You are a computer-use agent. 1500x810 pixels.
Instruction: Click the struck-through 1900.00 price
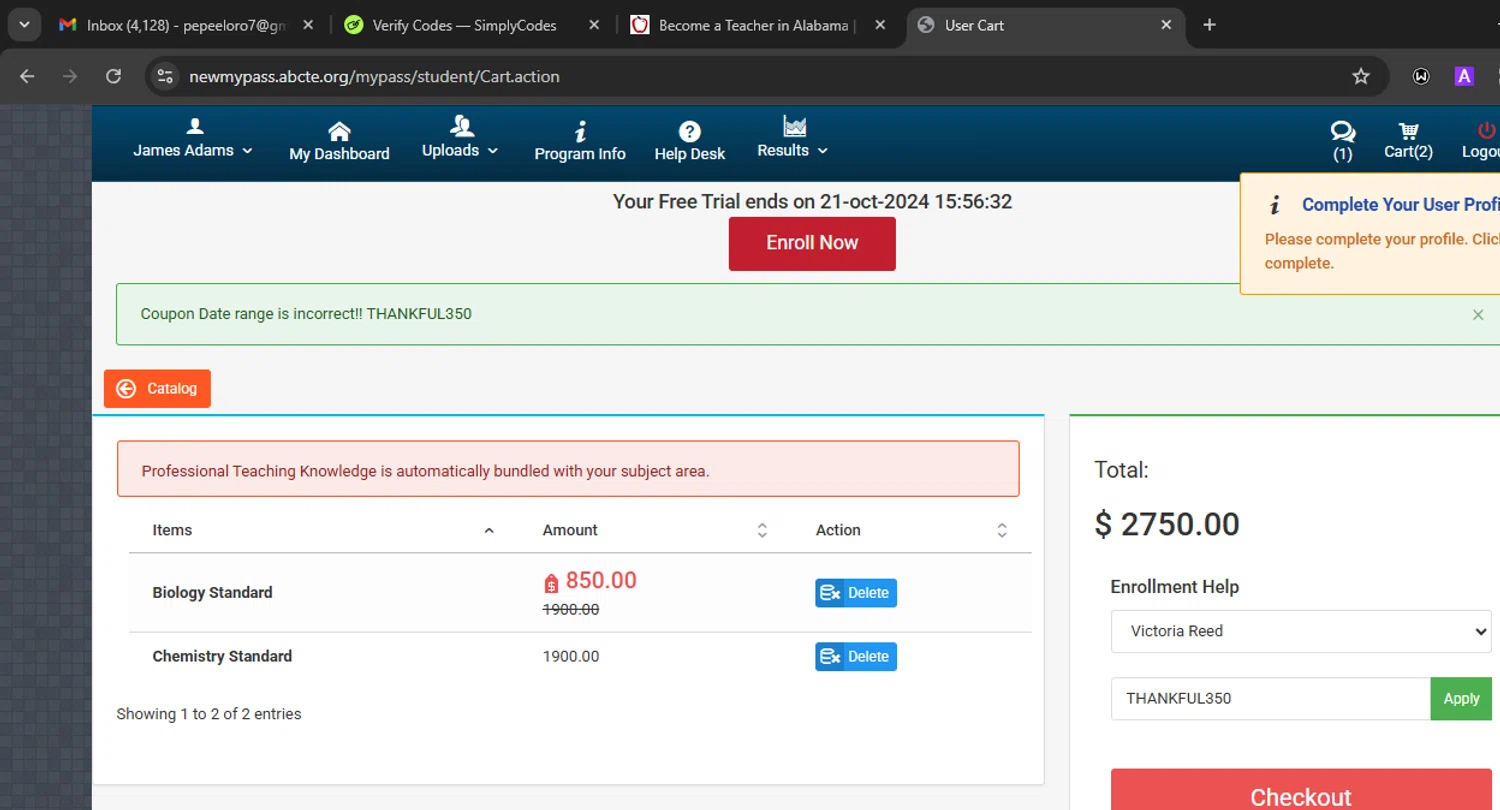(571, 609)
